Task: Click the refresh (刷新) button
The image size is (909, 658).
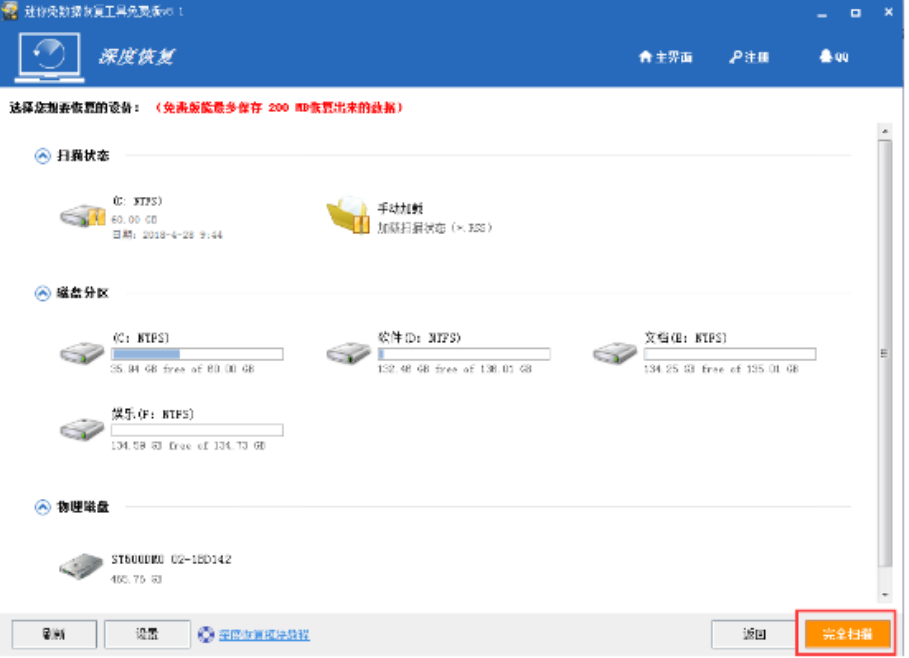Action: (x=54, y=634)
